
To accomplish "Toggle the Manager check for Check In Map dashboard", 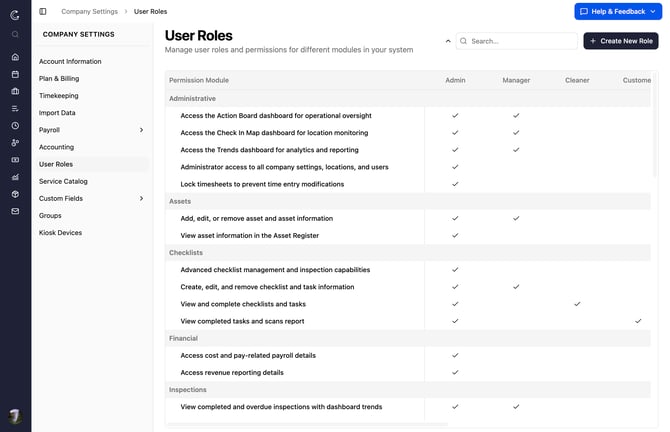I will tap(516, 132).
